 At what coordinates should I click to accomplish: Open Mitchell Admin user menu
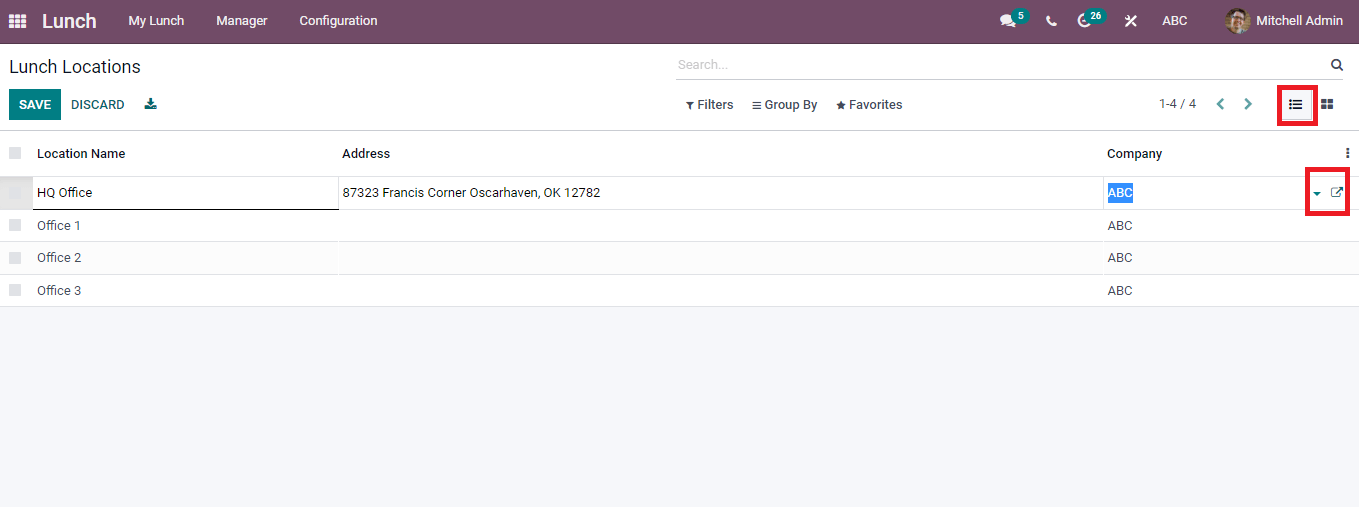(1284, 21)
